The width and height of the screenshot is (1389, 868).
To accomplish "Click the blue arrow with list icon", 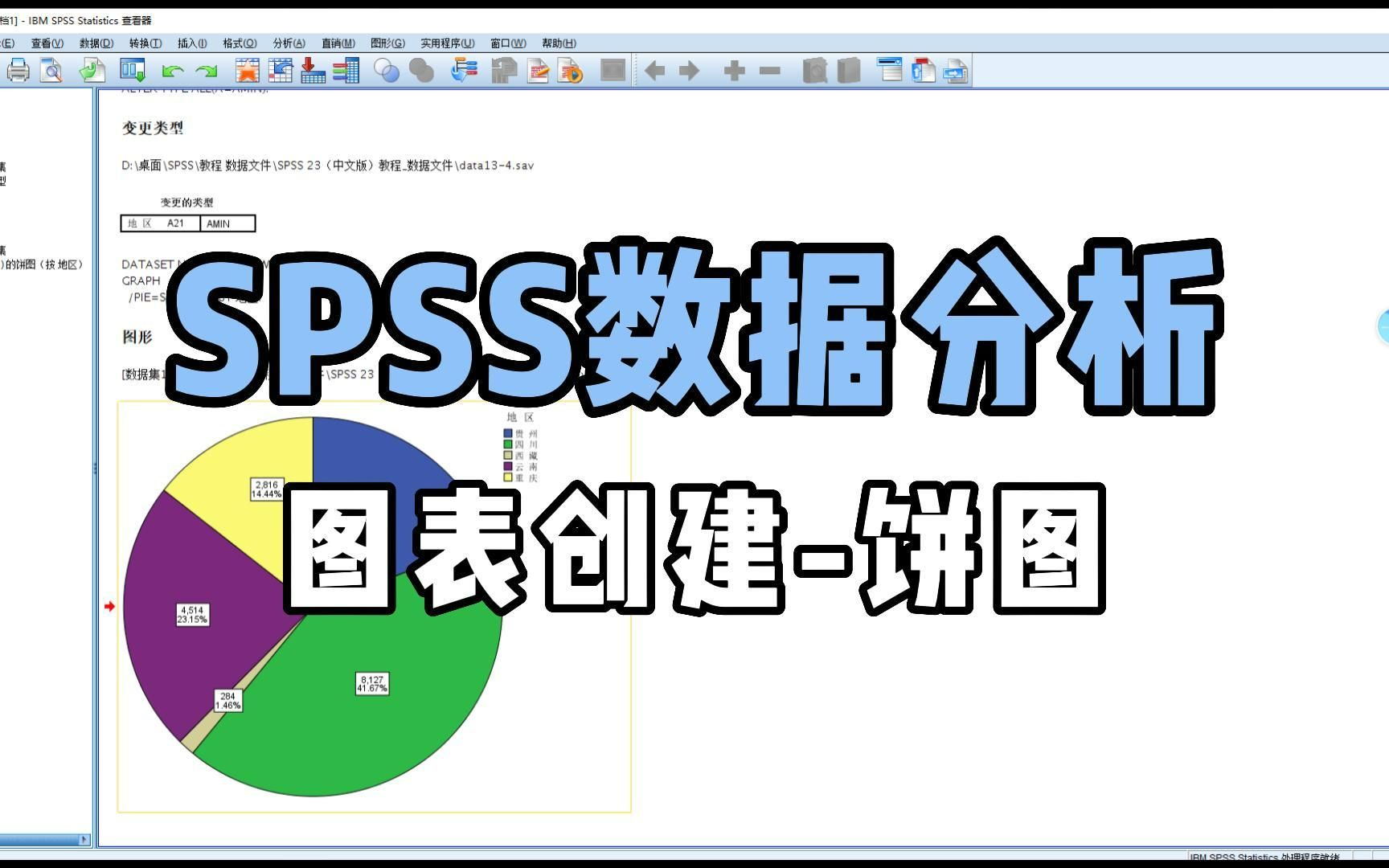I will tap(464, 71).
